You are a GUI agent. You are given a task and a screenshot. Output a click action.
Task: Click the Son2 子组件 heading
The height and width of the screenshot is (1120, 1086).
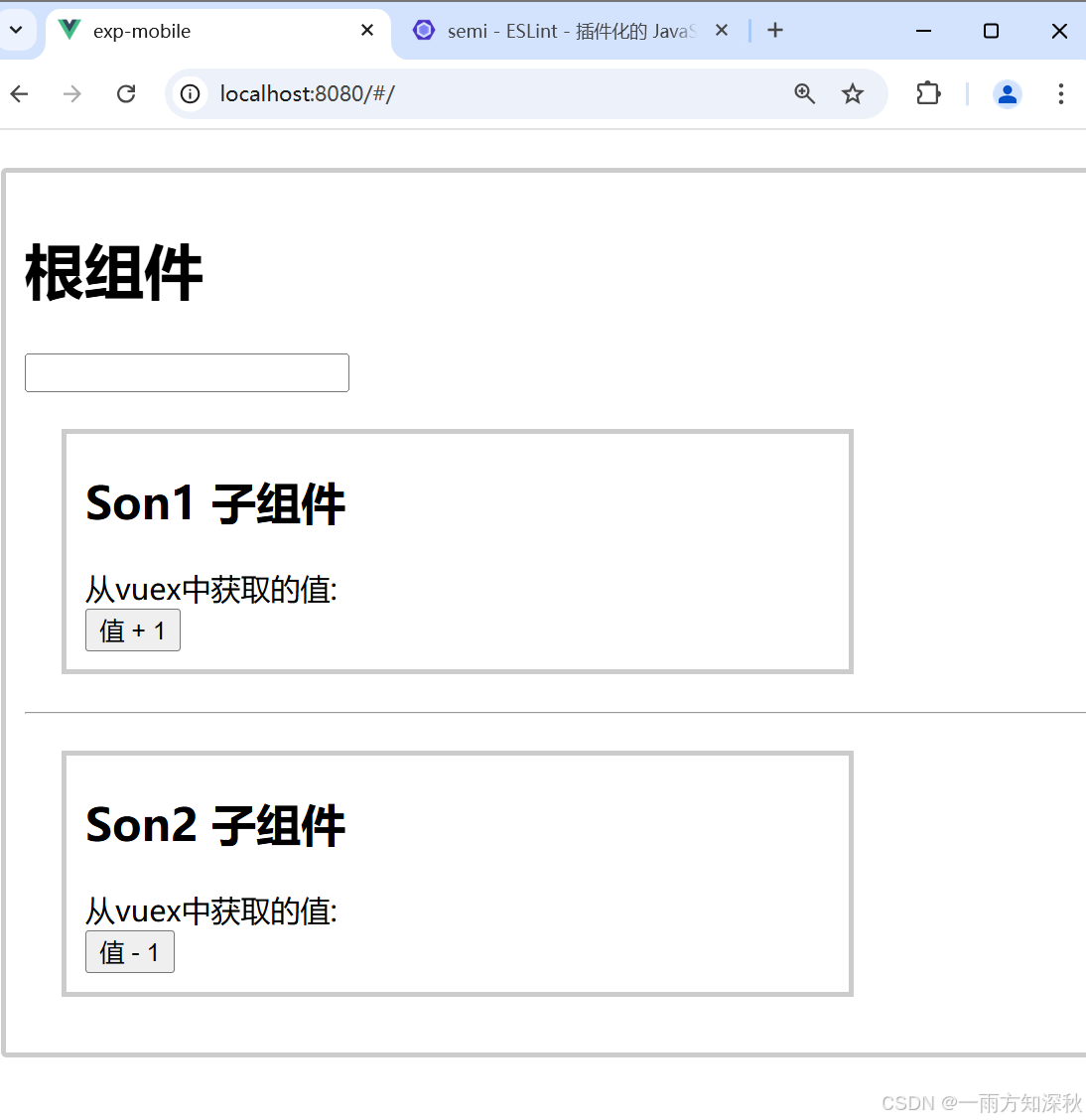pyautogui.click(x=215, y=825)
